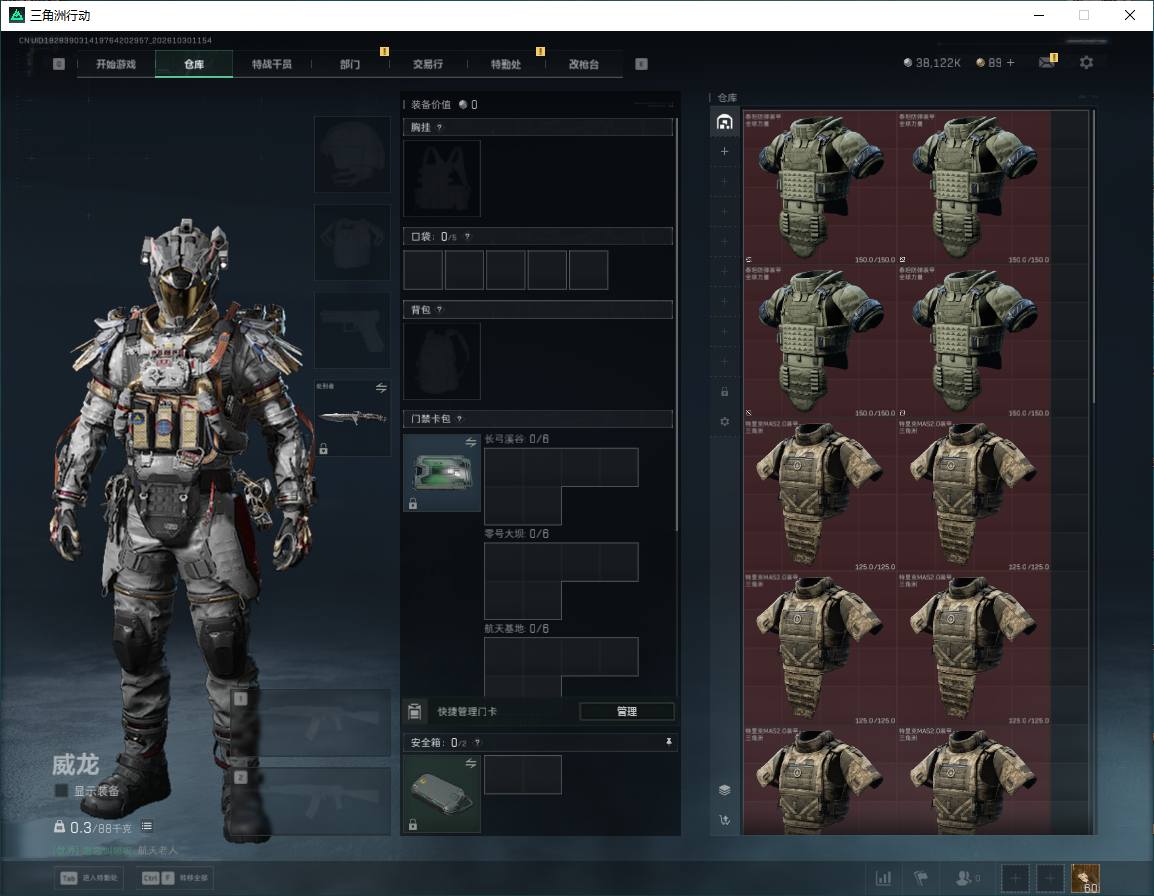Click the empty backpack slot
This screenshot has height=896, width=1154.
442,361
